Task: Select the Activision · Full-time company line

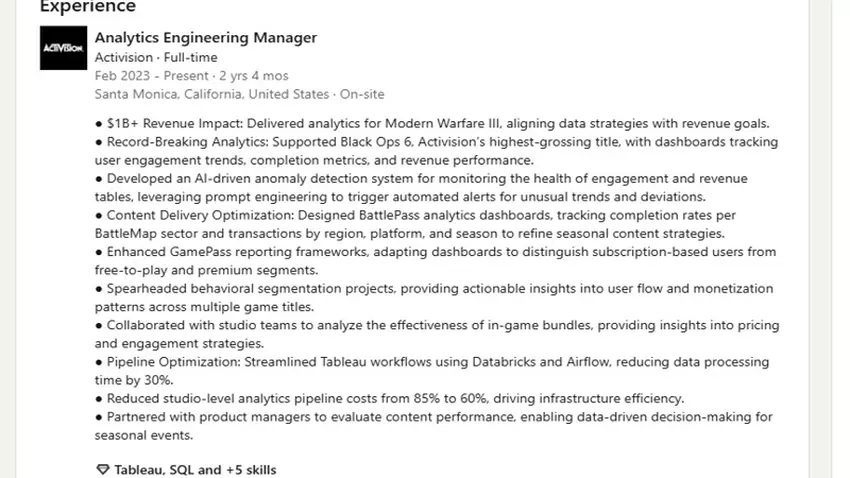Action: tap(155, 58)
